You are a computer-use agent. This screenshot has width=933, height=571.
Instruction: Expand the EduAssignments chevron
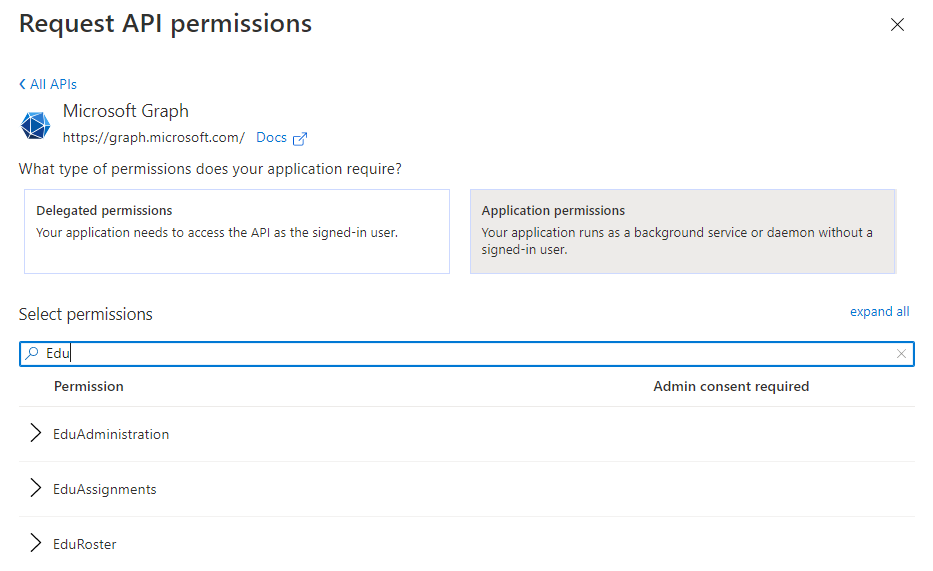pos(35,489)
